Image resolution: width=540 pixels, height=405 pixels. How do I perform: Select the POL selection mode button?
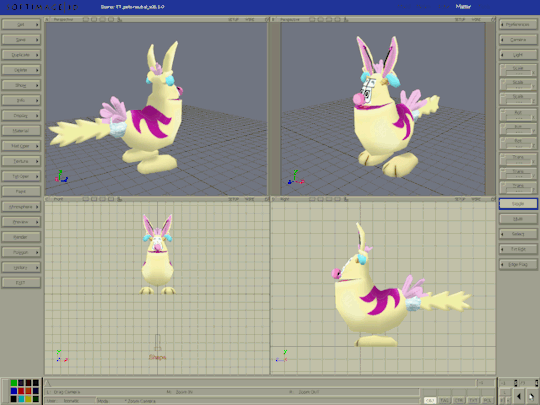tap(487, 401)
